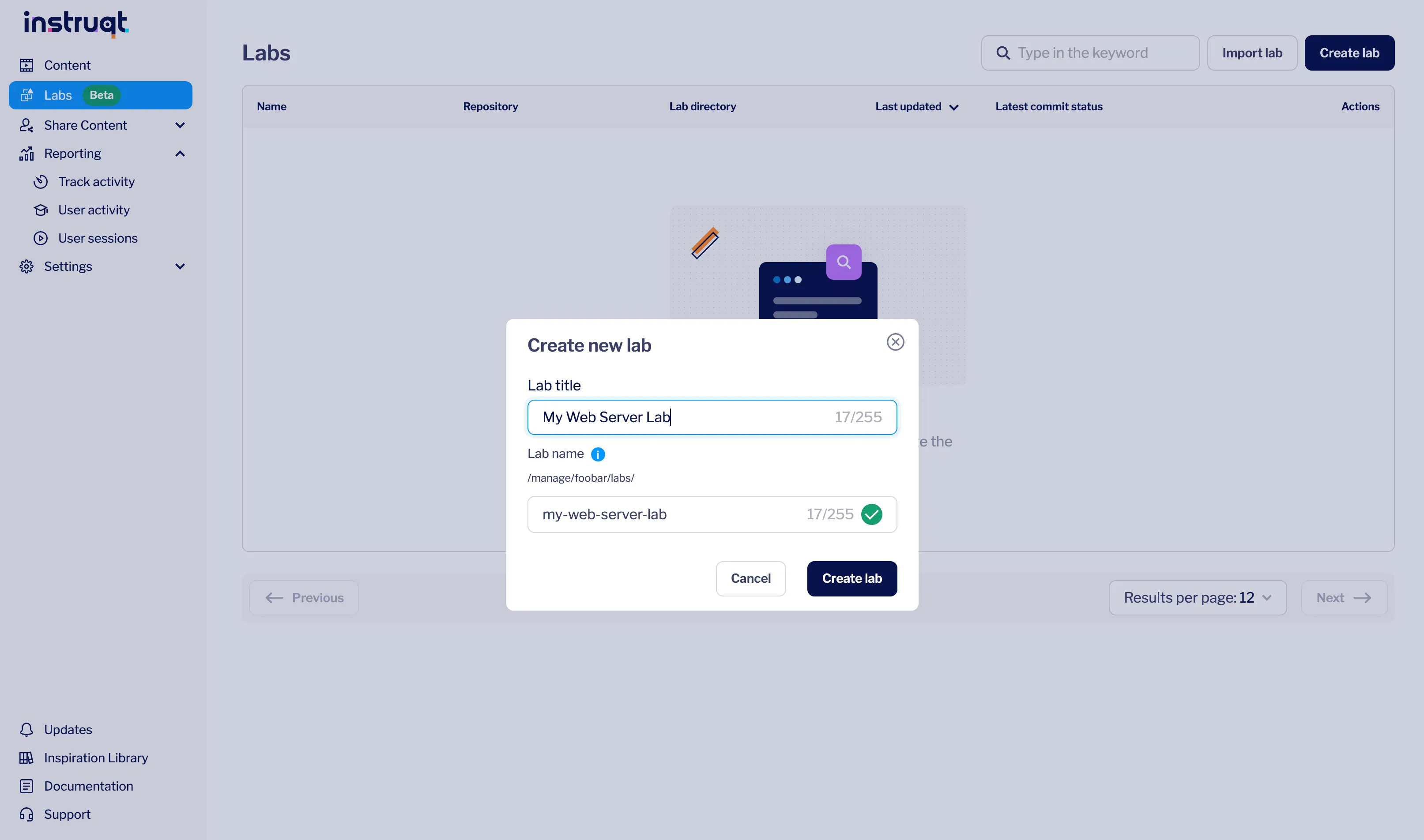Open the Documentation page

coord(89,786)
